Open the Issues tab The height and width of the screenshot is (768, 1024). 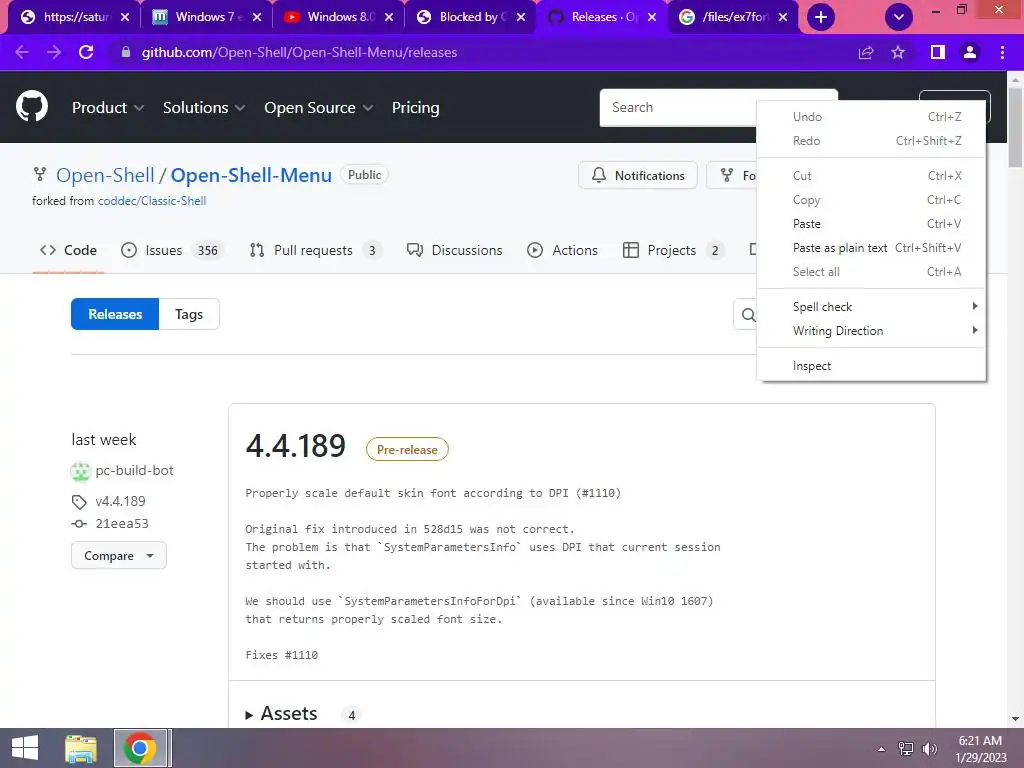(x=172, y=250)
